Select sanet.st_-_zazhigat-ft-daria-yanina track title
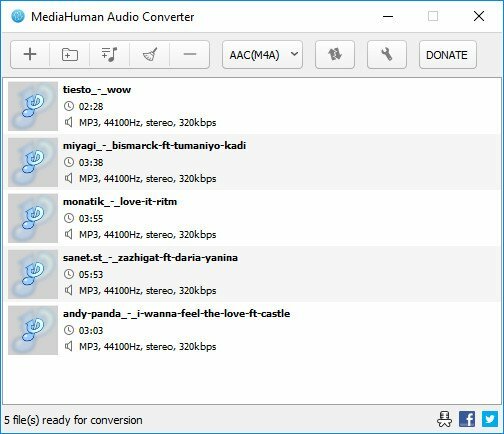 coord(150,258)
